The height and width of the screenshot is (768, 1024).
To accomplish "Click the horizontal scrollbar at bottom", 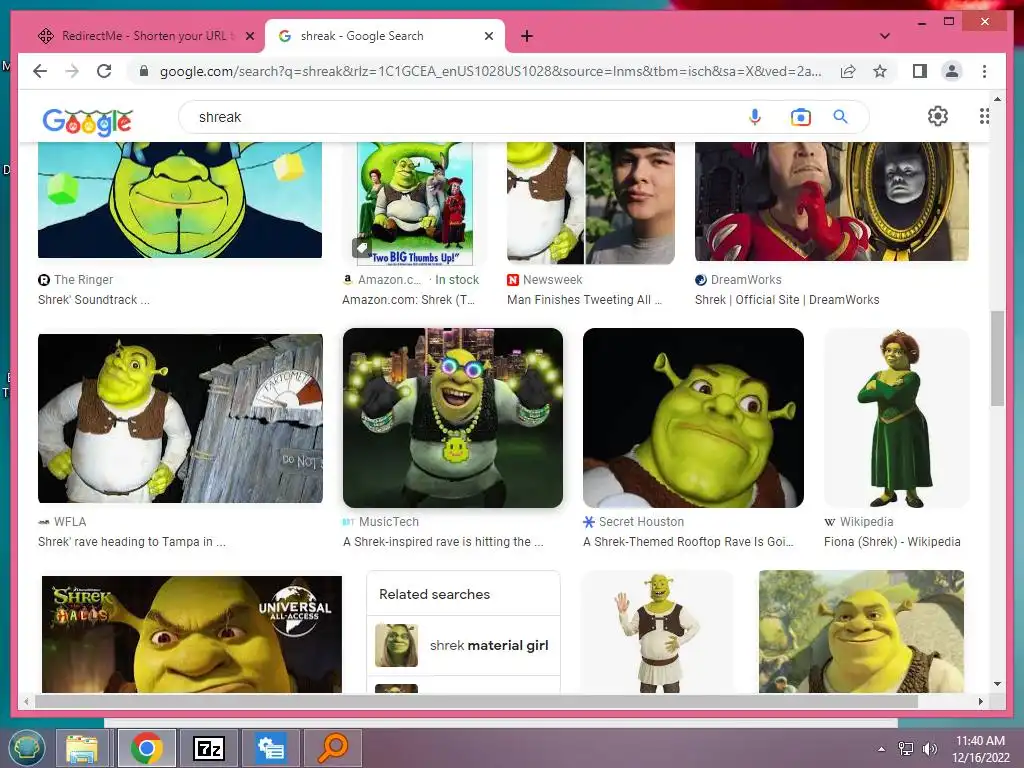I will pyautogui.click(x=477, y=701).
